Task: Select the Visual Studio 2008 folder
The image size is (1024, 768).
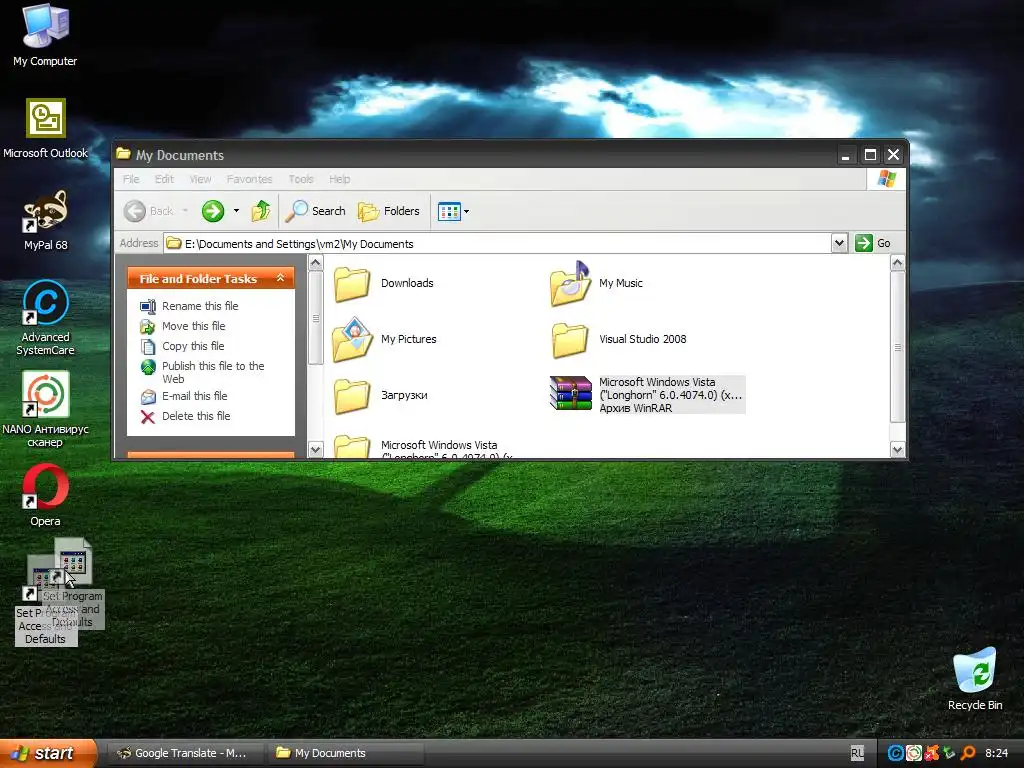Action: click(x=618, y=340)
